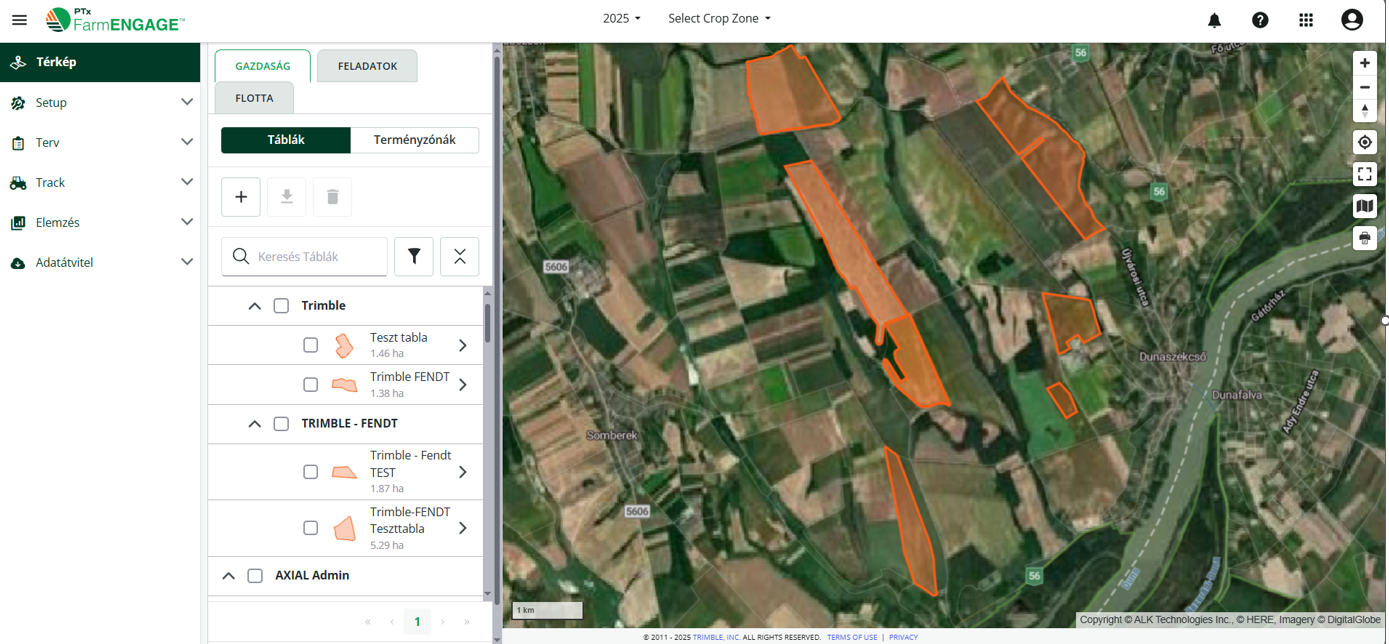Select the Trimble FENDT 1.38 ha field row

tap(345, 385)
